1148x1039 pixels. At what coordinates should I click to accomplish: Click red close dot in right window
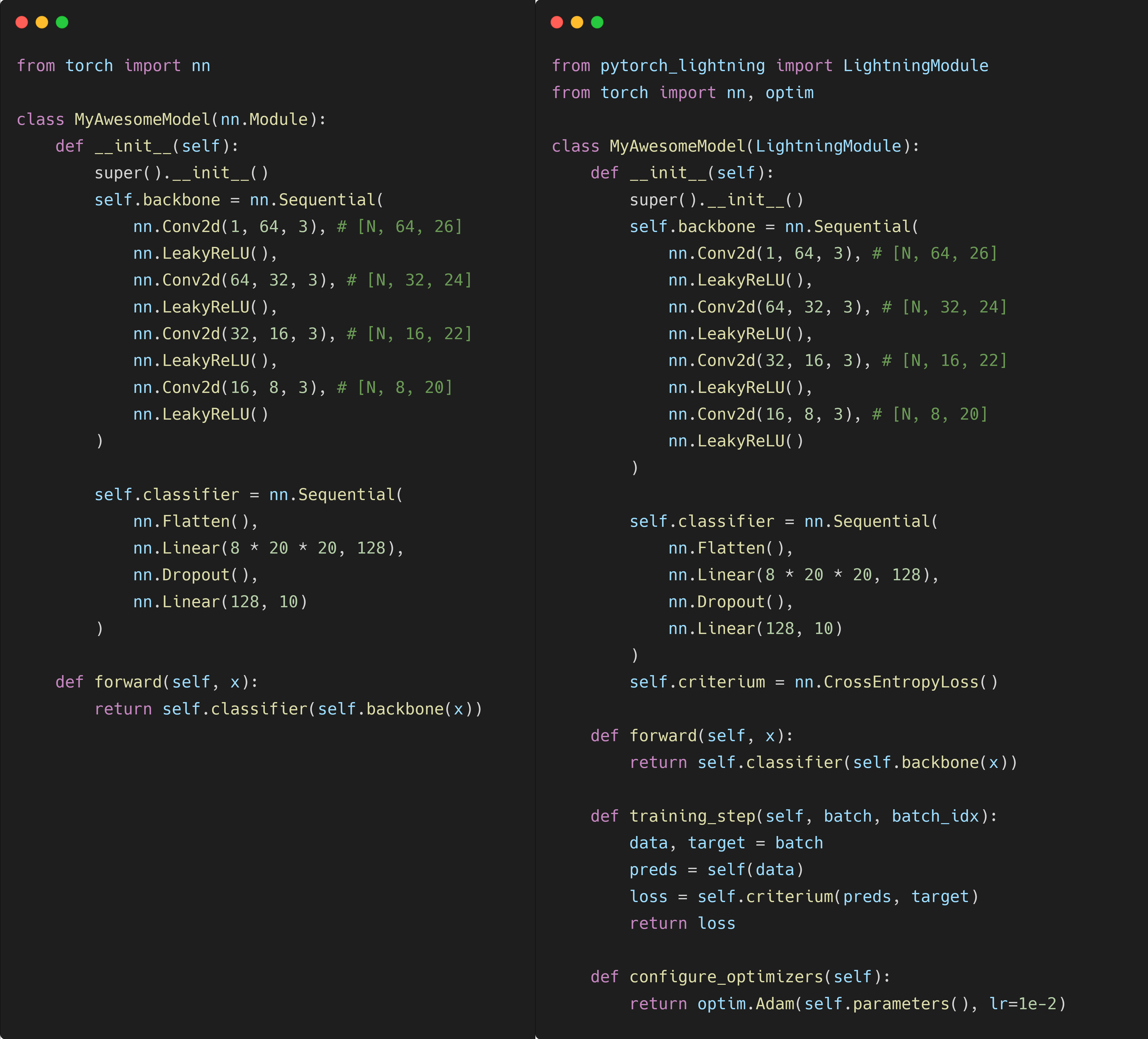pyautogui.click(x=557, y=22)
